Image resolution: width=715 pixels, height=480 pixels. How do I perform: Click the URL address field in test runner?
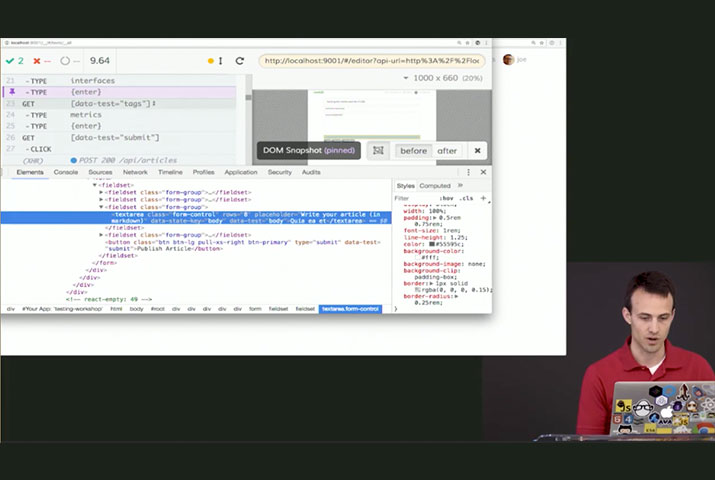click(372, 61)
